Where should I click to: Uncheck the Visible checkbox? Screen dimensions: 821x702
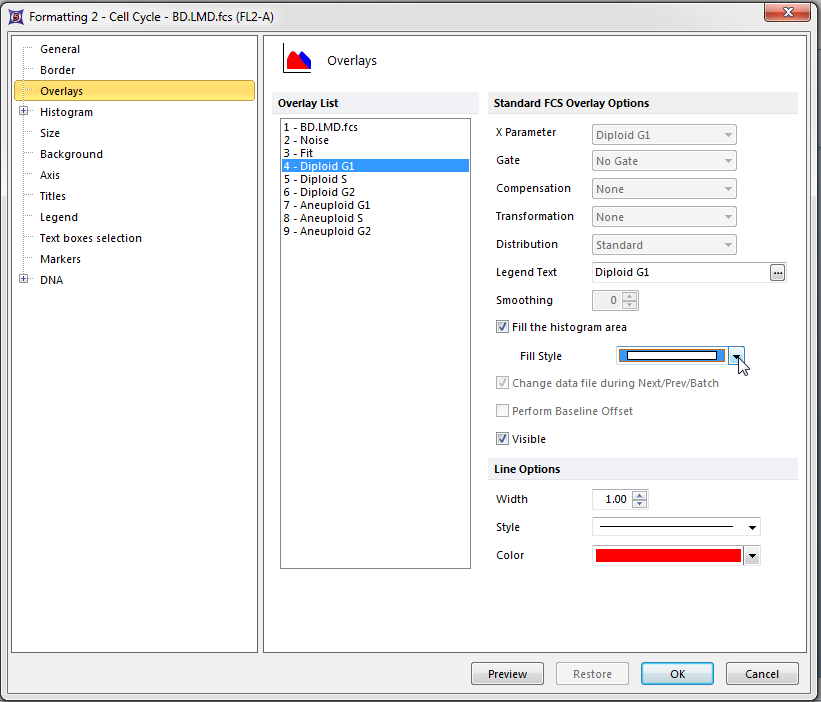pyautogui.click(x=502, y=439)
